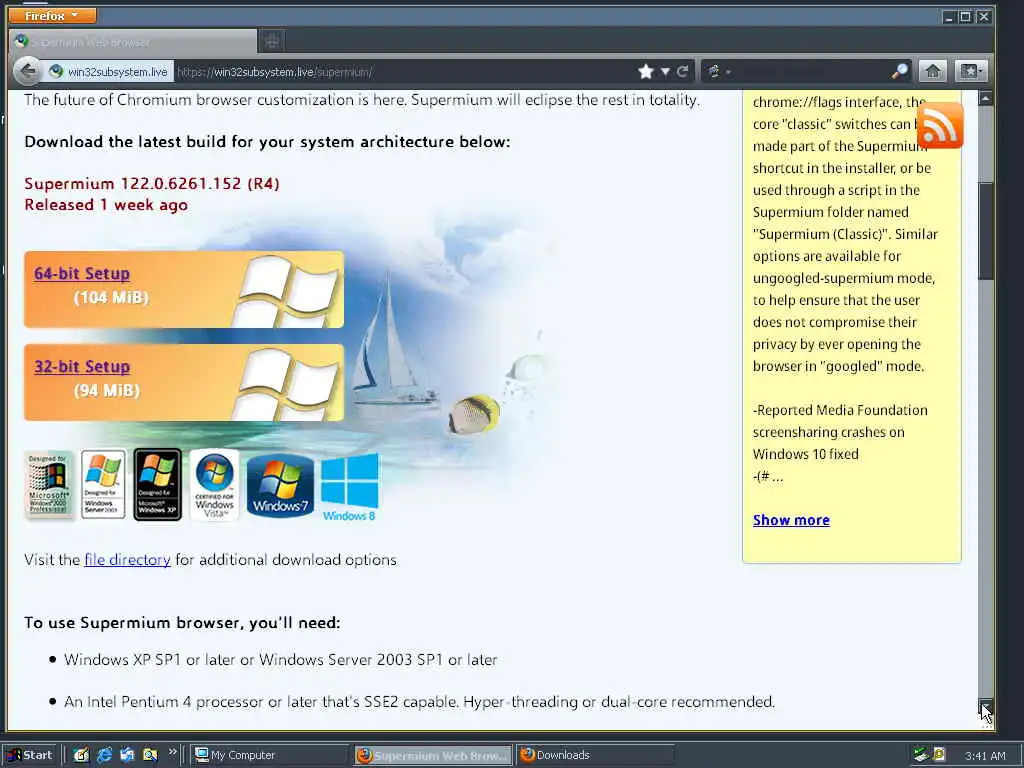The image size is (1024, 768).
Task: Click the network tray icon
Action: (921, 755)
